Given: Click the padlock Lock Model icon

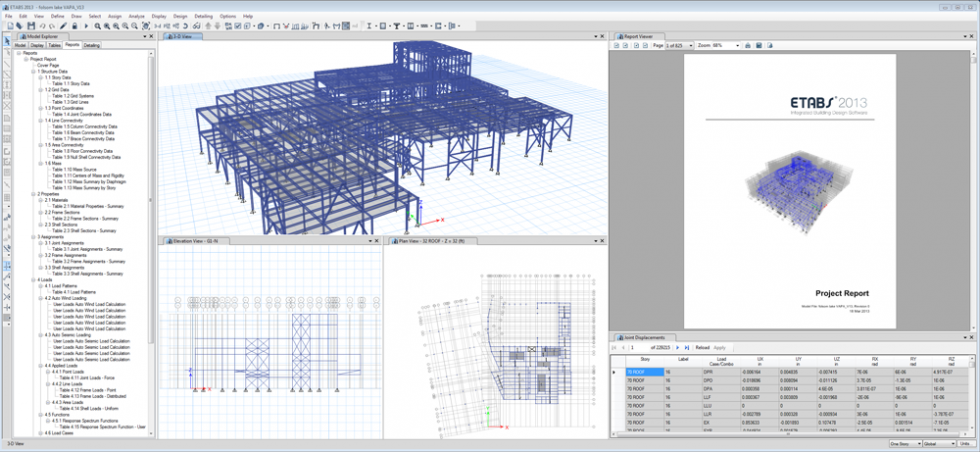Looking at the screenshot, I should [74, 26].
